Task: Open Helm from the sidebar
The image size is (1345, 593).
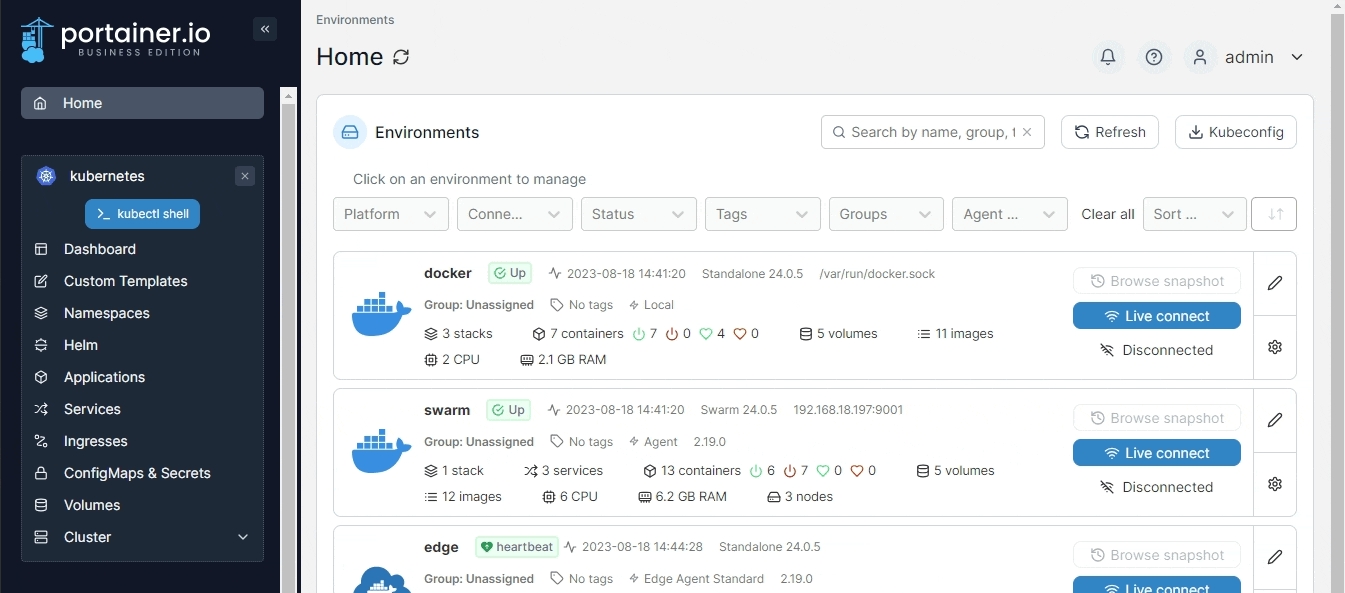Action: [x=80, y=345]
